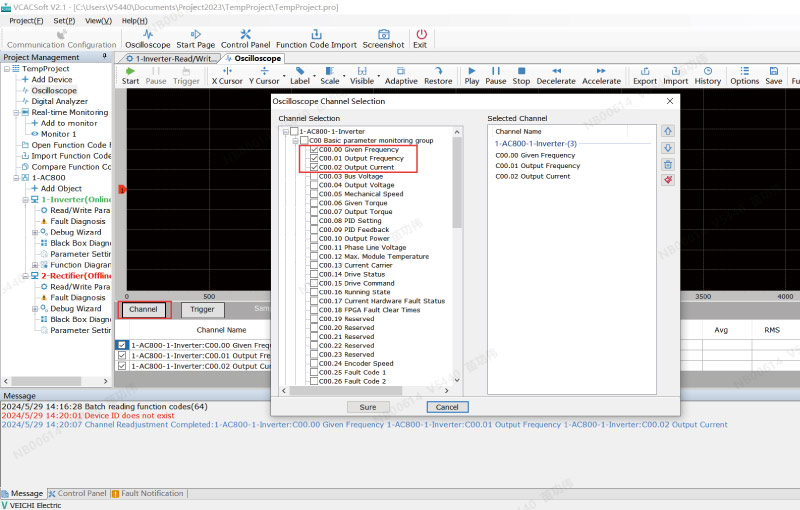Viewport: 800px width, 510px height.
Task: Click vertical scrollbar of channel list
Action: pyautogui.click(x=457, y=182)
